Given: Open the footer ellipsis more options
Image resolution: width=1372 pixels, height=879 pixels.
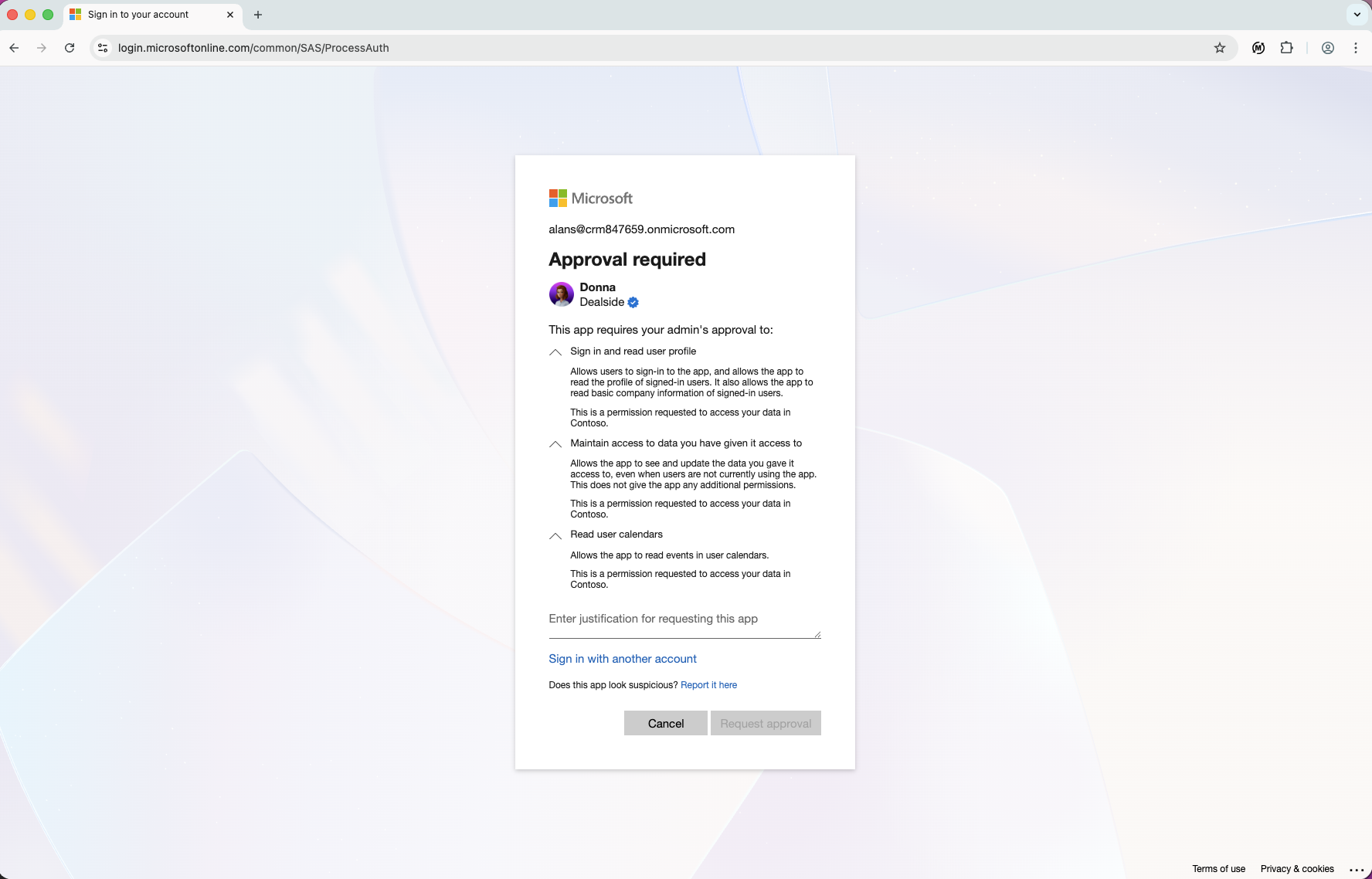Looking at the screenshot, I should (x=1357, y=870).
